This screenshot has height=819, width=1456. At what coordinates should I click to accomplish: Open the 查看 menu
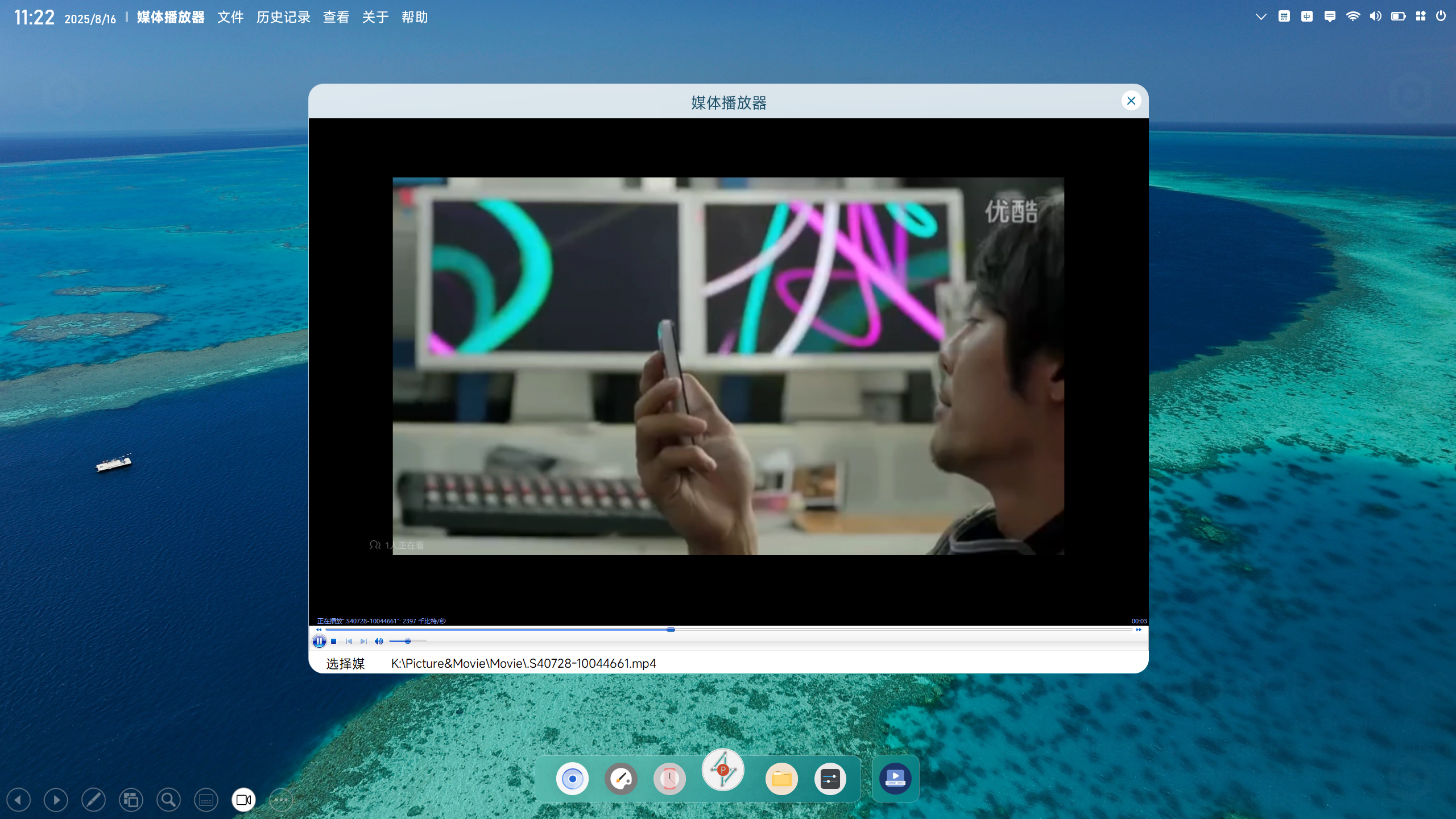336,17
